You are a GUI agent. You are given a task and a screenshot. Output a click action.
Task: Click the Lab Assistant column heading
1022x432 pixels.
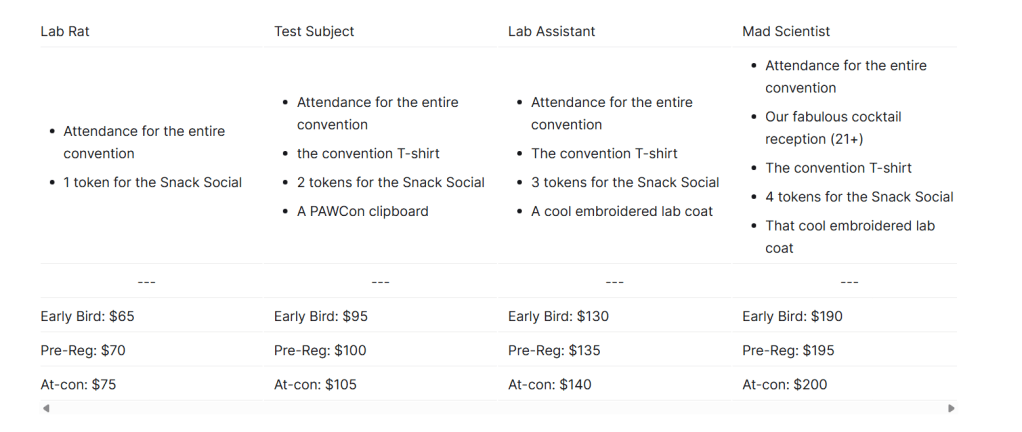(x=551, y=31)
